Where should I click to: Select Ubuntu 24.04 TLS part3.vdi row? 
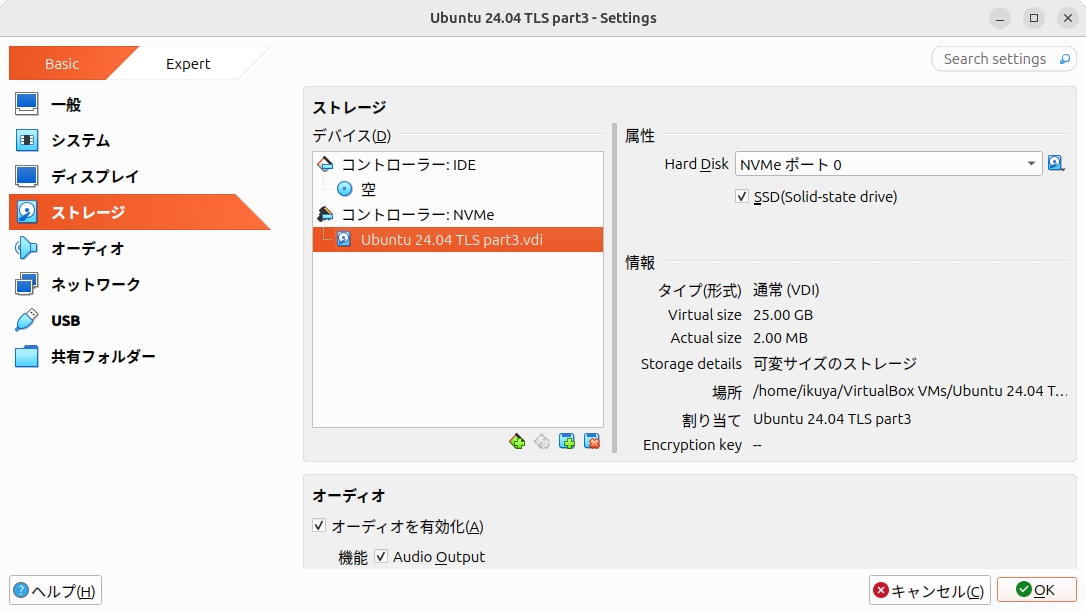pos(458,240)
